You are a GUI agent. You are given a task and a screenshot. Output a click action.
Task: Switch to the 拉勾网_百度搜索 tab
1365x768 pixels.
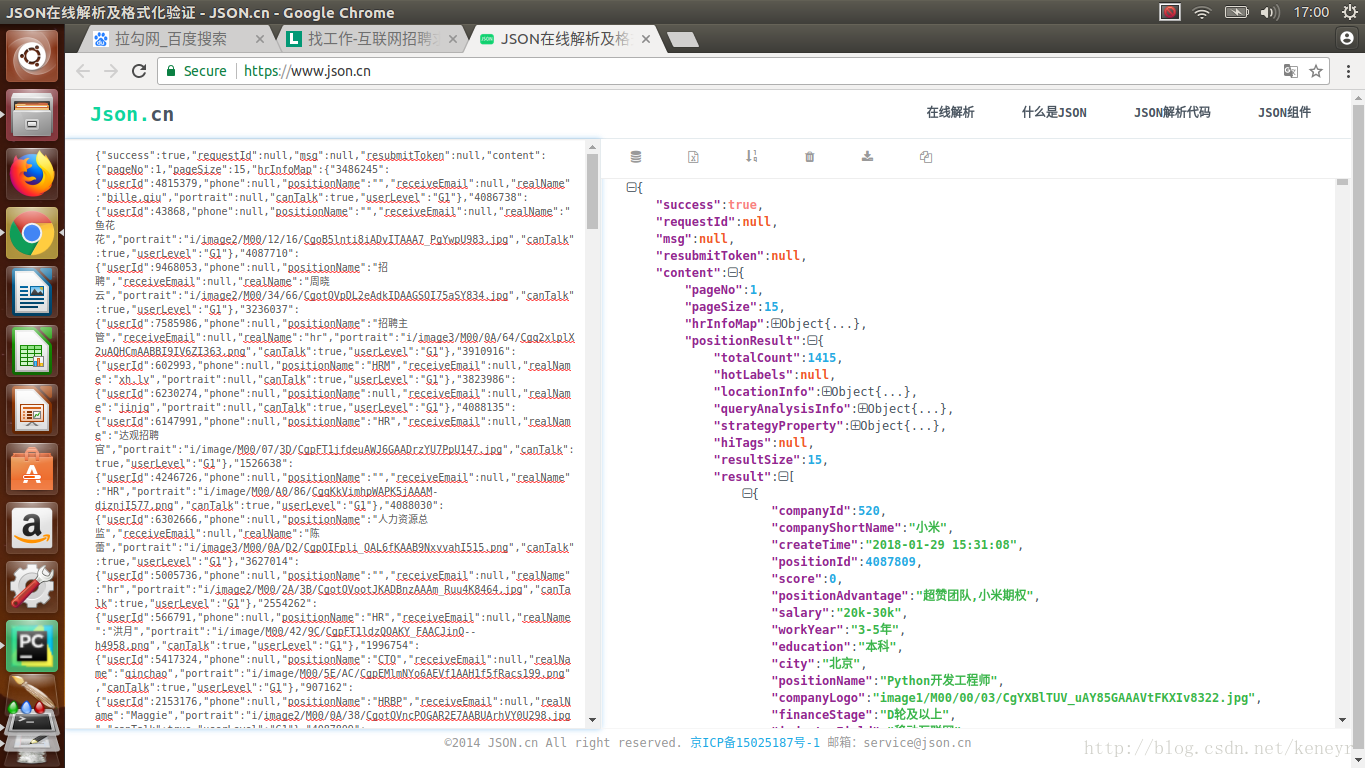click(x=170, y=39)
